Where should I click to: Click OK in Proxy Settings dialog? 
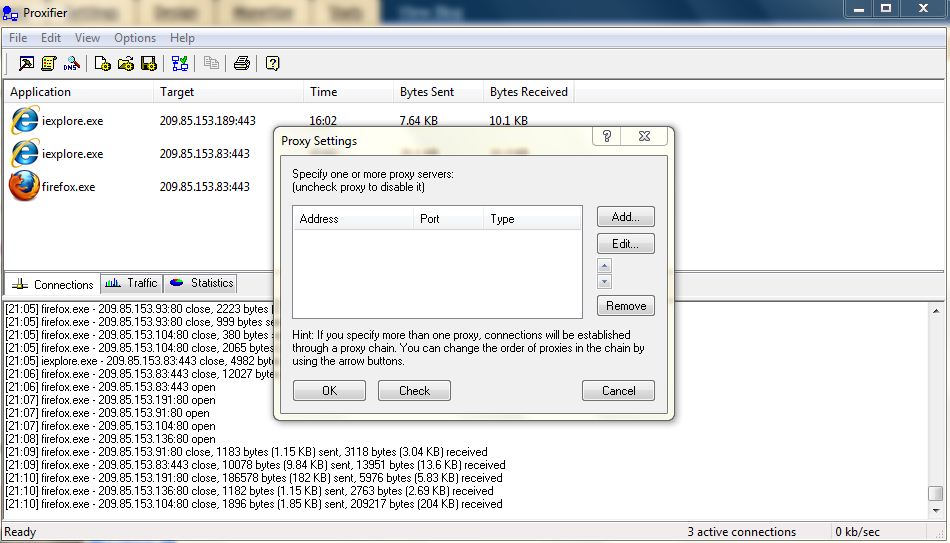click(x=329, y=390)
